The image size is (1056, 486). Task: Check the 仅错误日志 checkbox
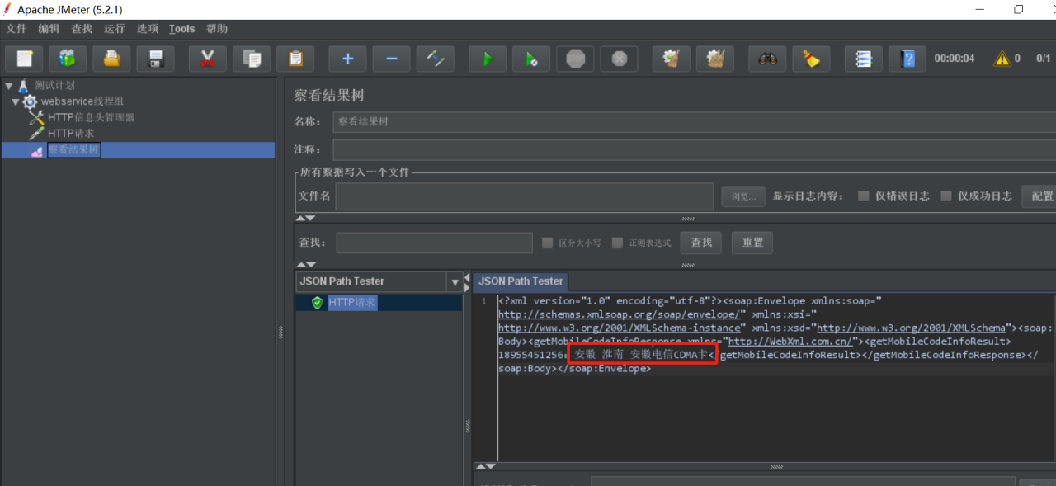(863, 196)
